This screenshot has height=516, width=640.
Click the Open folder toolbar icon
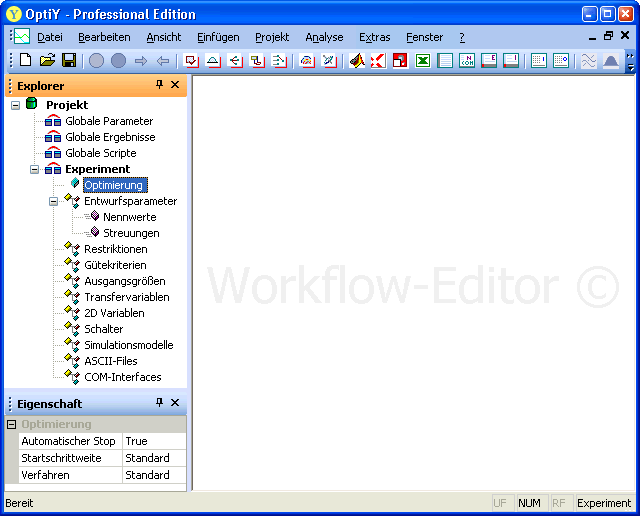[47, 61]
